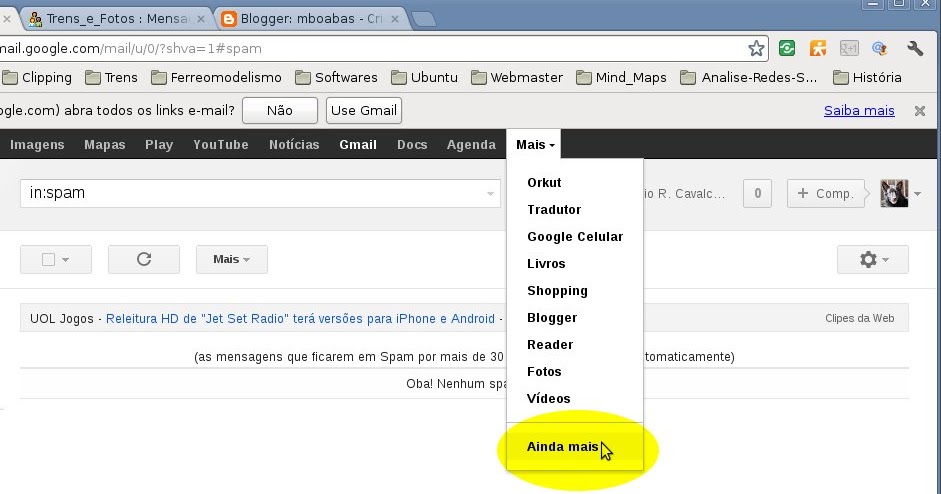
Task: Click the Não button in infobar
Action: tap(280, 110)
